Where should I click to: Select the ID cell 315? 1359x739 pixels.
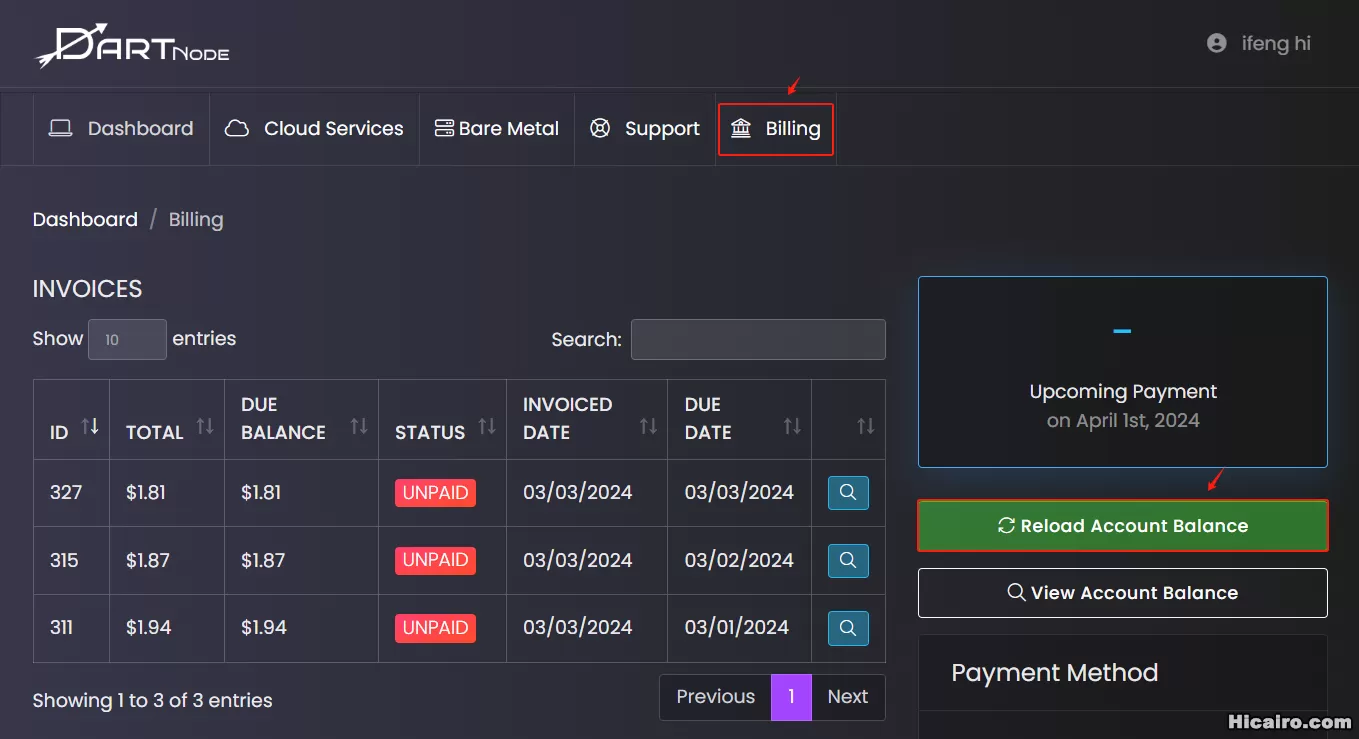coord(71,561)
